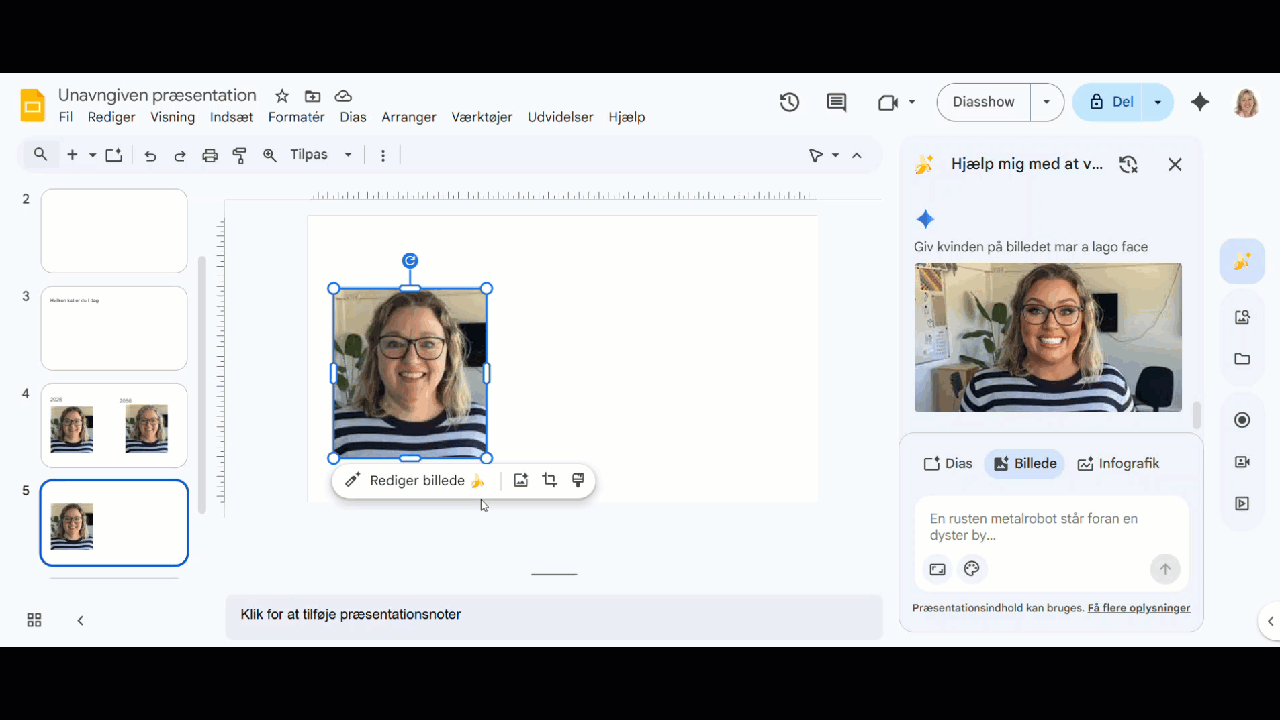This screenshot has height=720, width=1280.
Task: Open the Indsæt menu
Action: click(x=231, y=117)
